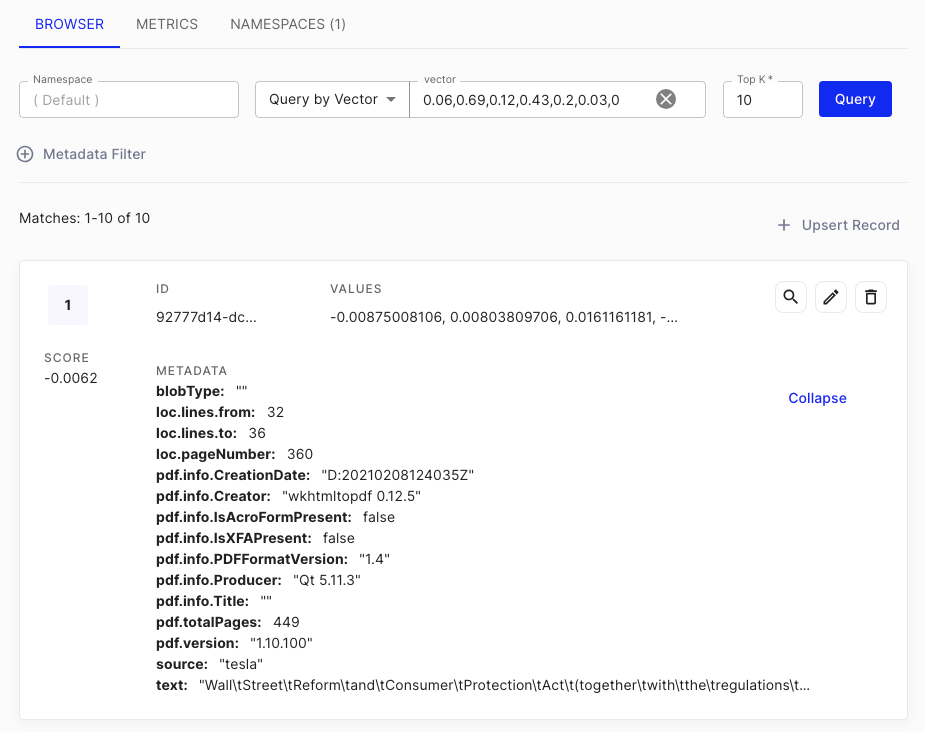Edit record 1 using the pencil icon

pos(831,297)
